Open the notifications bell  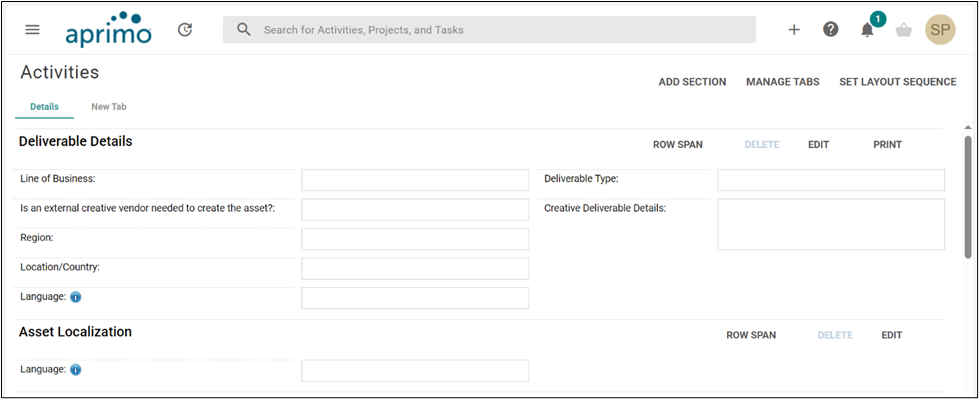pyautogui.click(x=867, y=29)
